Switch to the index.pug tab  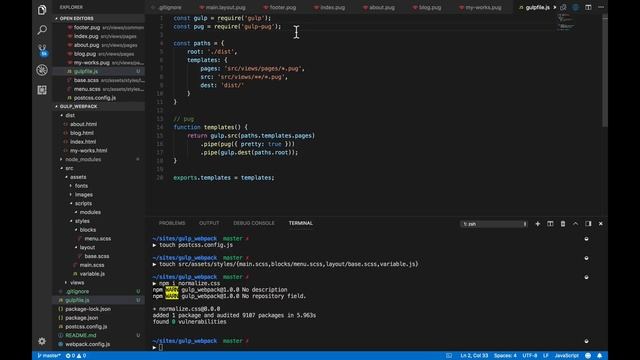(x=329, y=7)
